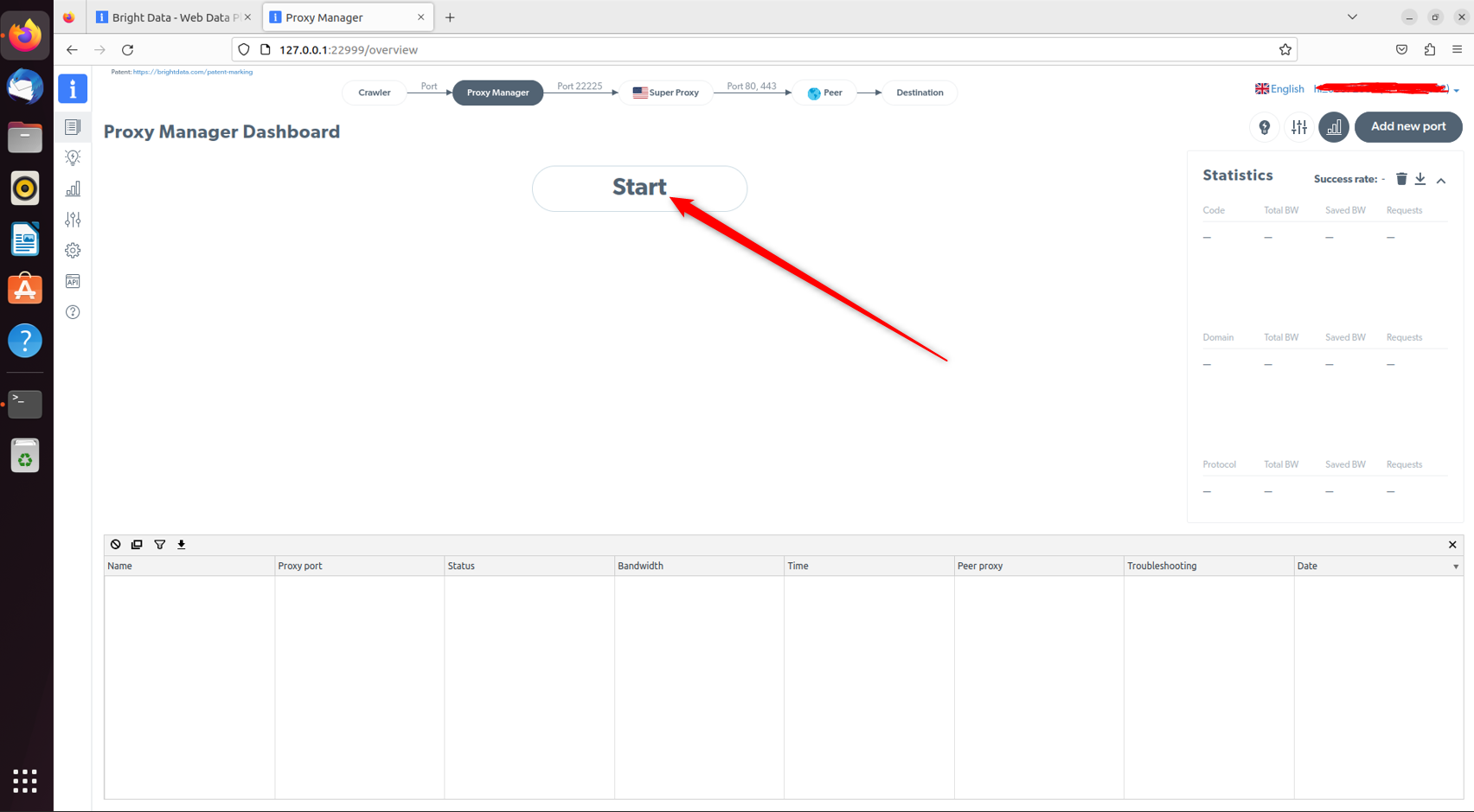This screenshot has width=1474, height=812.
Task: Click the filter icon above the requests table
Action: [160, 545]
